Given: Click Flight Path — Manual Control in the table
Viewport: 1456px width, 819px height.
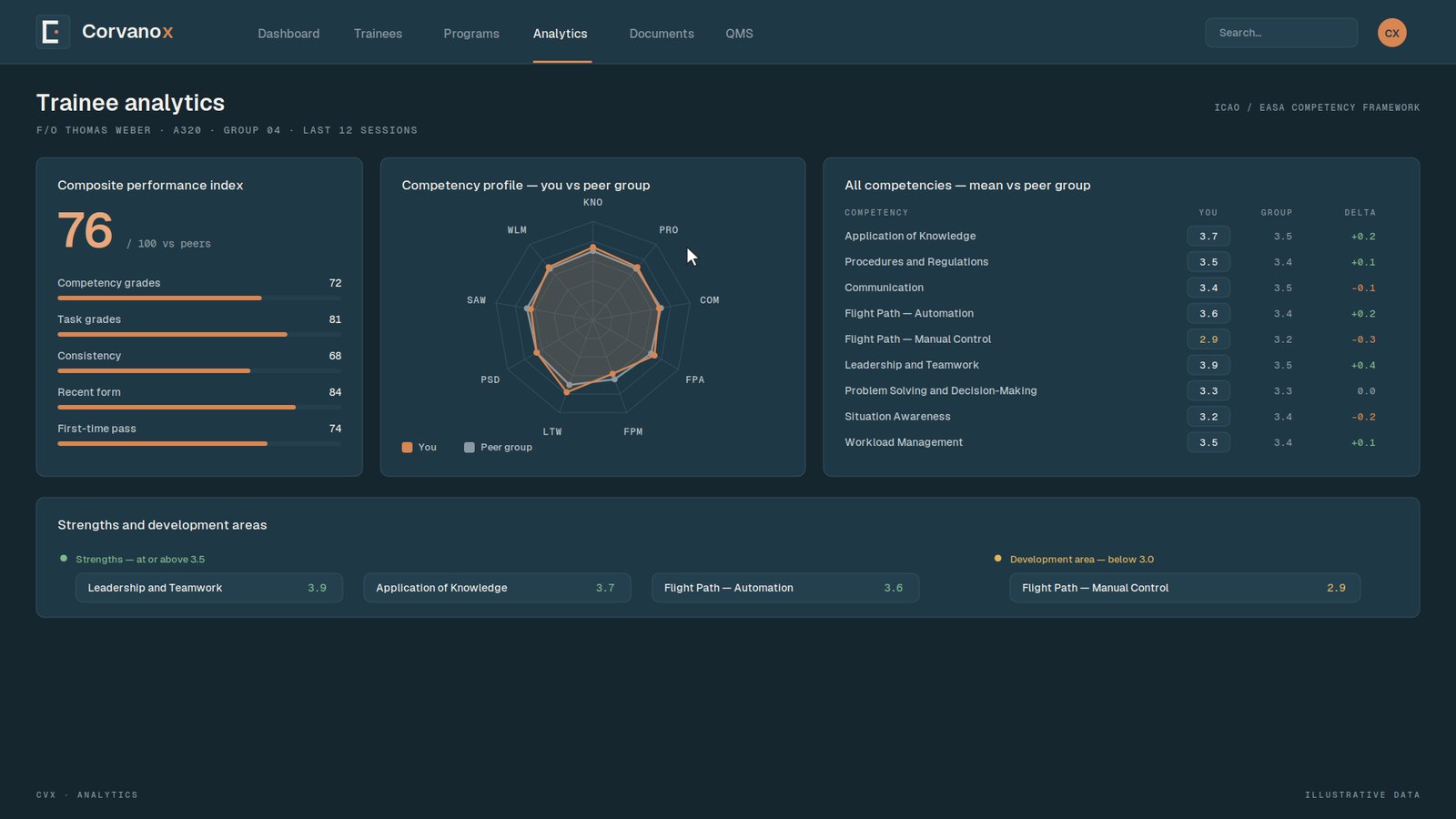Looking at the screenshot, I should [917, 339].
